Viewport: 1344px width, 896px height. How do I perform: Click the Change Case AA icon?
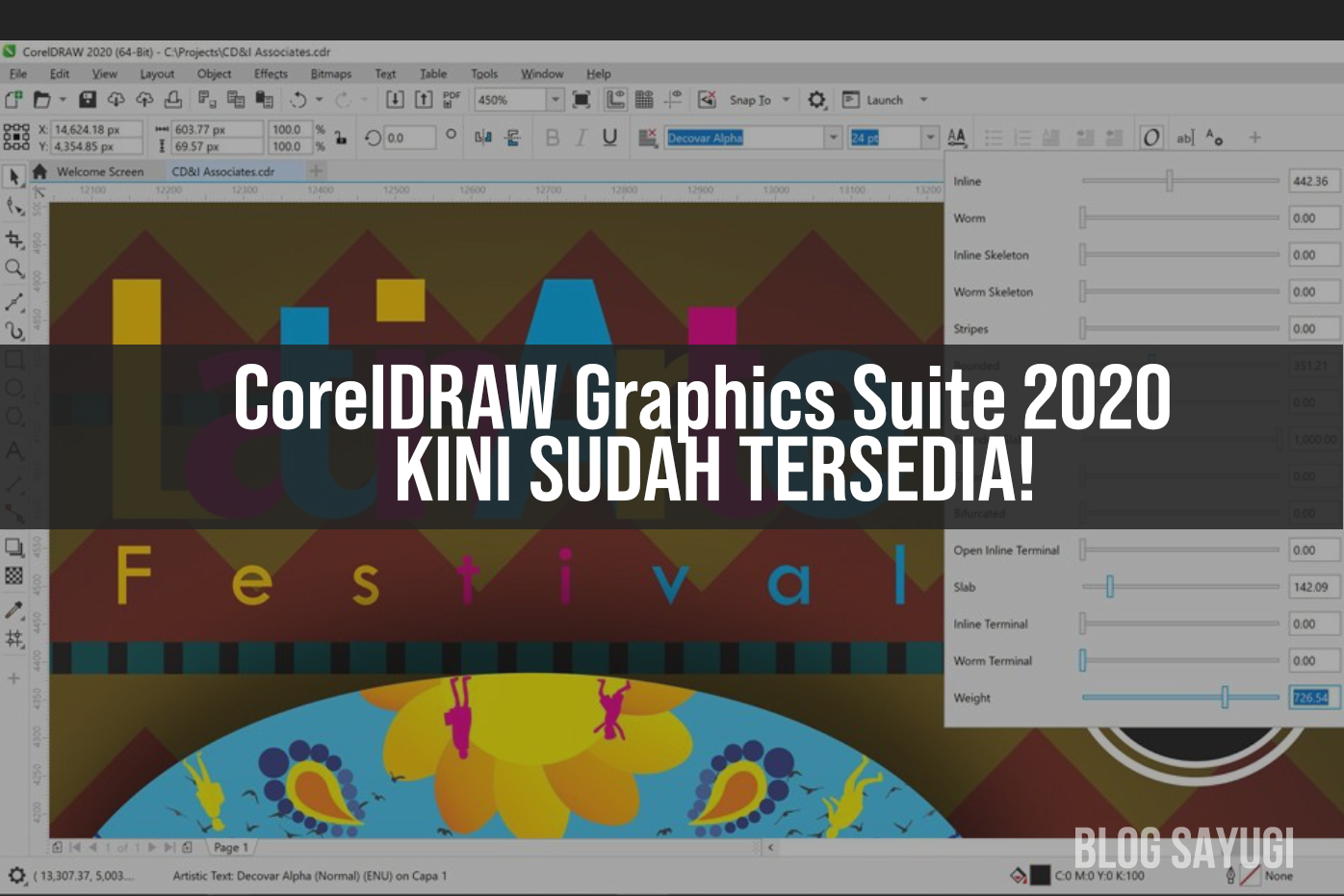click(x=956, y=138)
